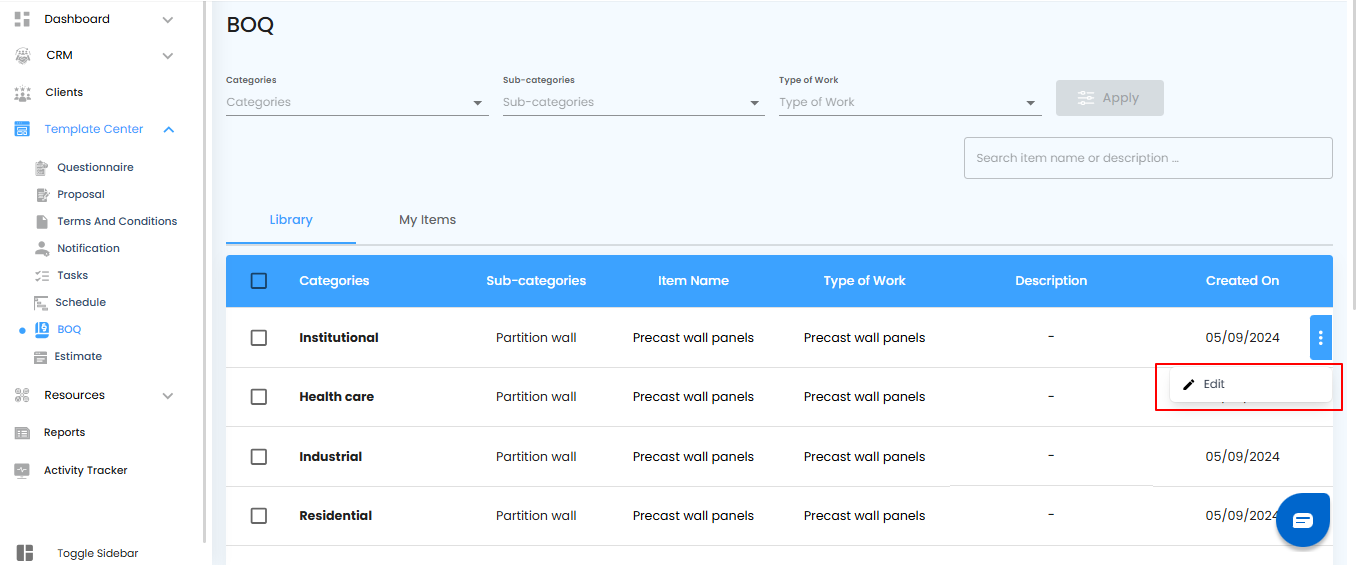Tick the Health care row checkbox

[259, 397]
